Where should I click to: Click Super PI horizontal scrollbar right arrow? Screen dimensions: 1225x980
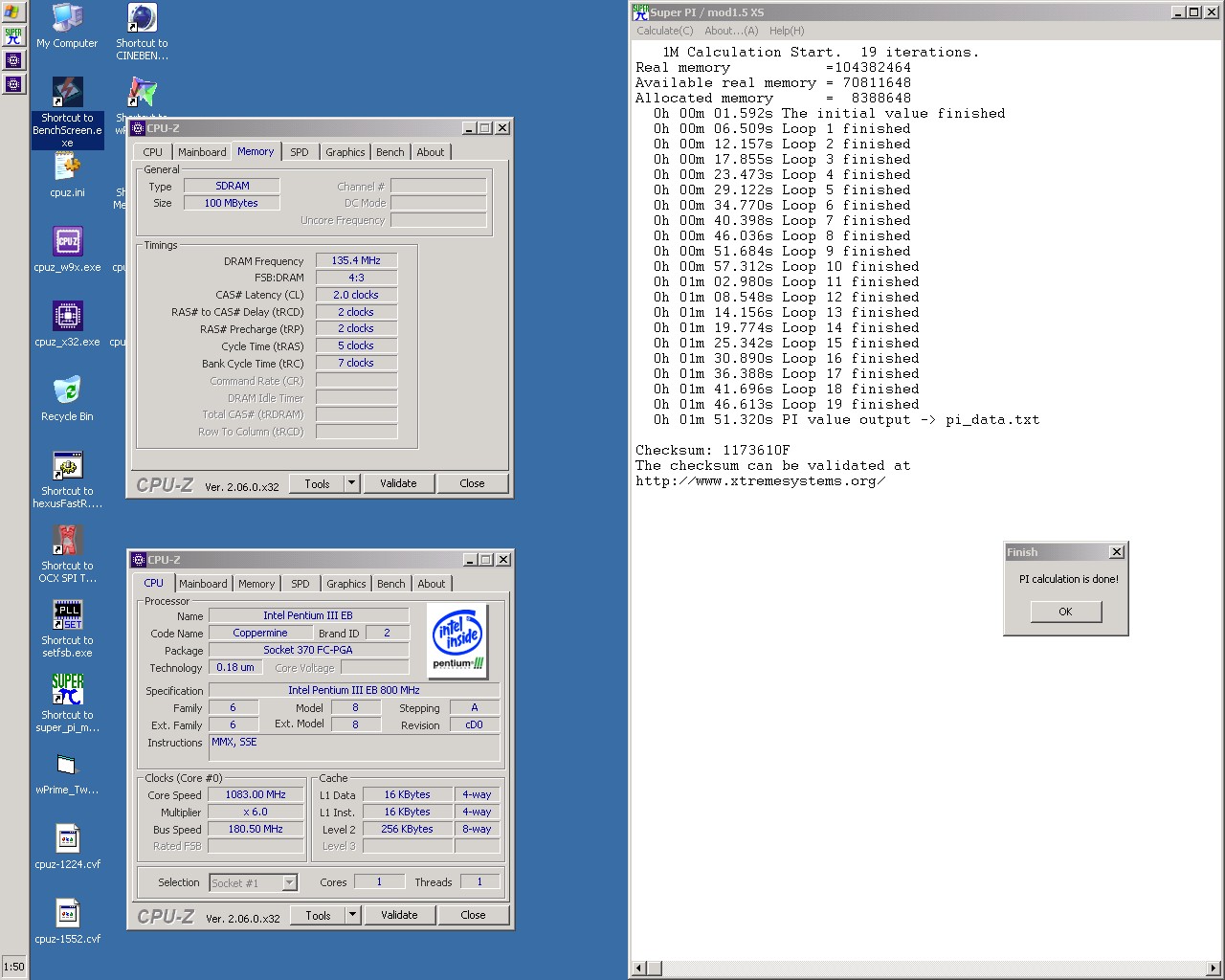(x=1213, y=969)
